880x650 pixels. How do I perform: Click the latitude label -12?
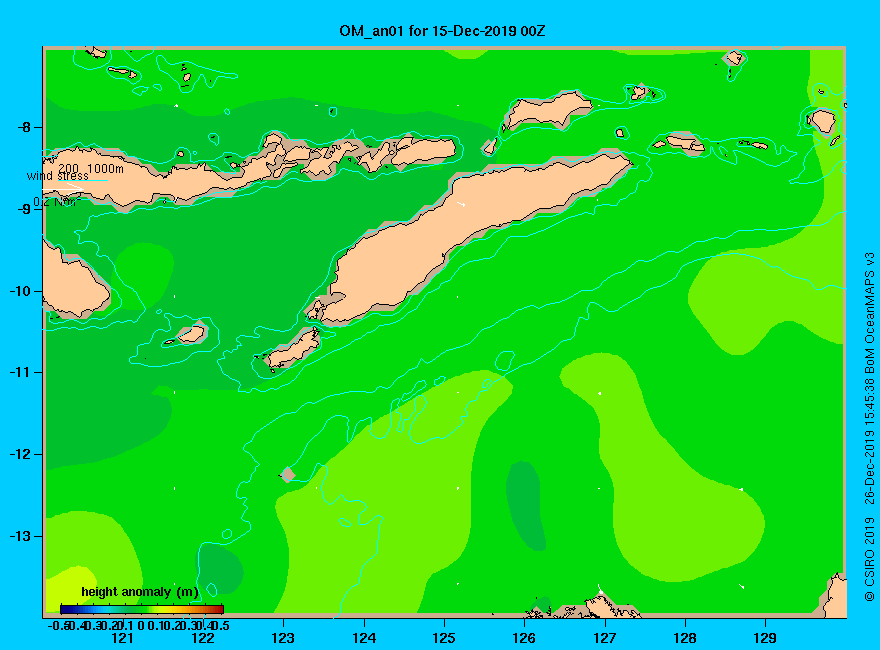click(x=21, y=454)
